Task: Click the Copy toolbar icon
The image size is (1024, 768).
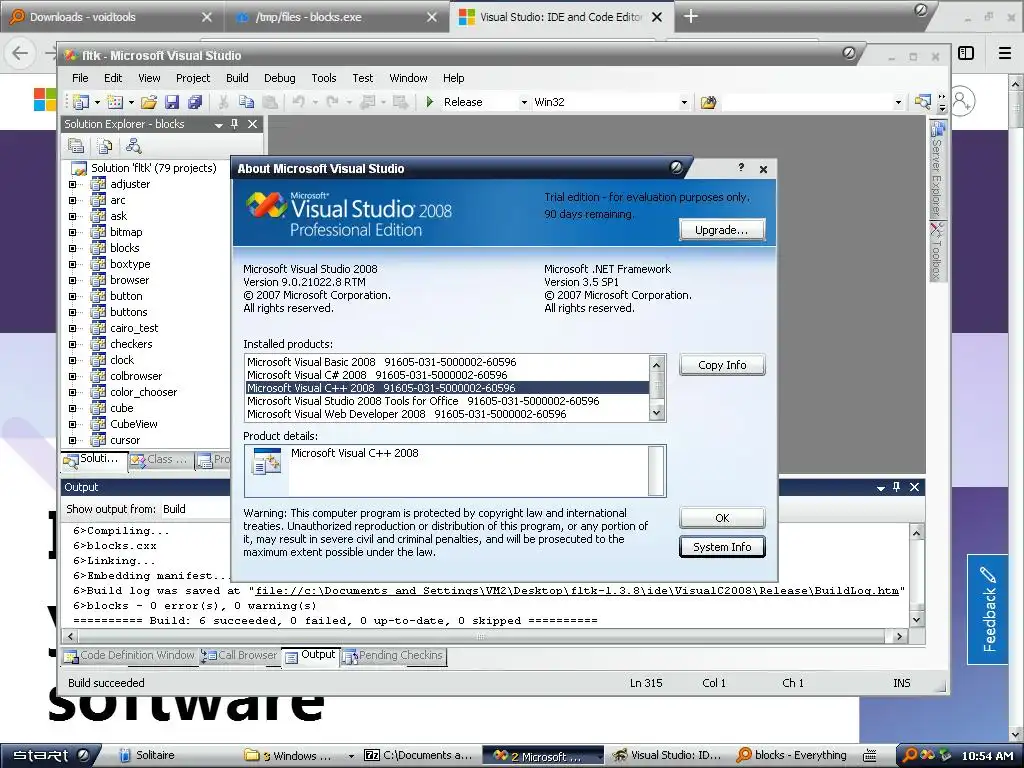Action: pos(246,102)
